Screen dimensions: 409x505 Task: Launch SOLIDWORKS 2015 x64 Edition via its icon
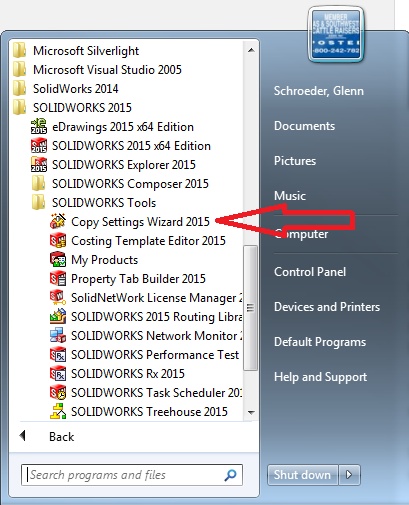point(39,145)
